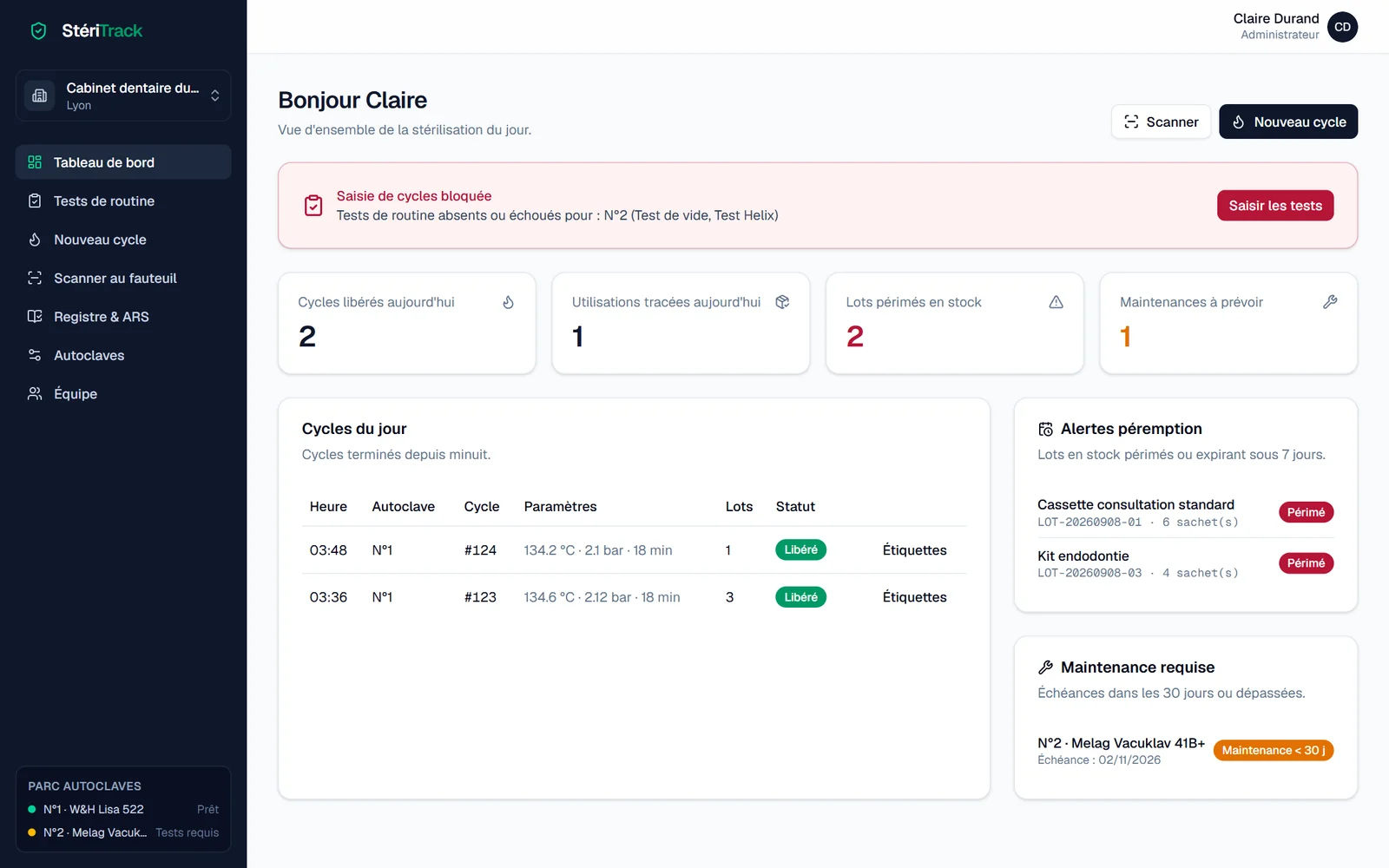This screenshot has height=868, width=1389.
Task: Select N°2 · Melag Vacuk… autoclave in park list
Action: coord(95,832)
